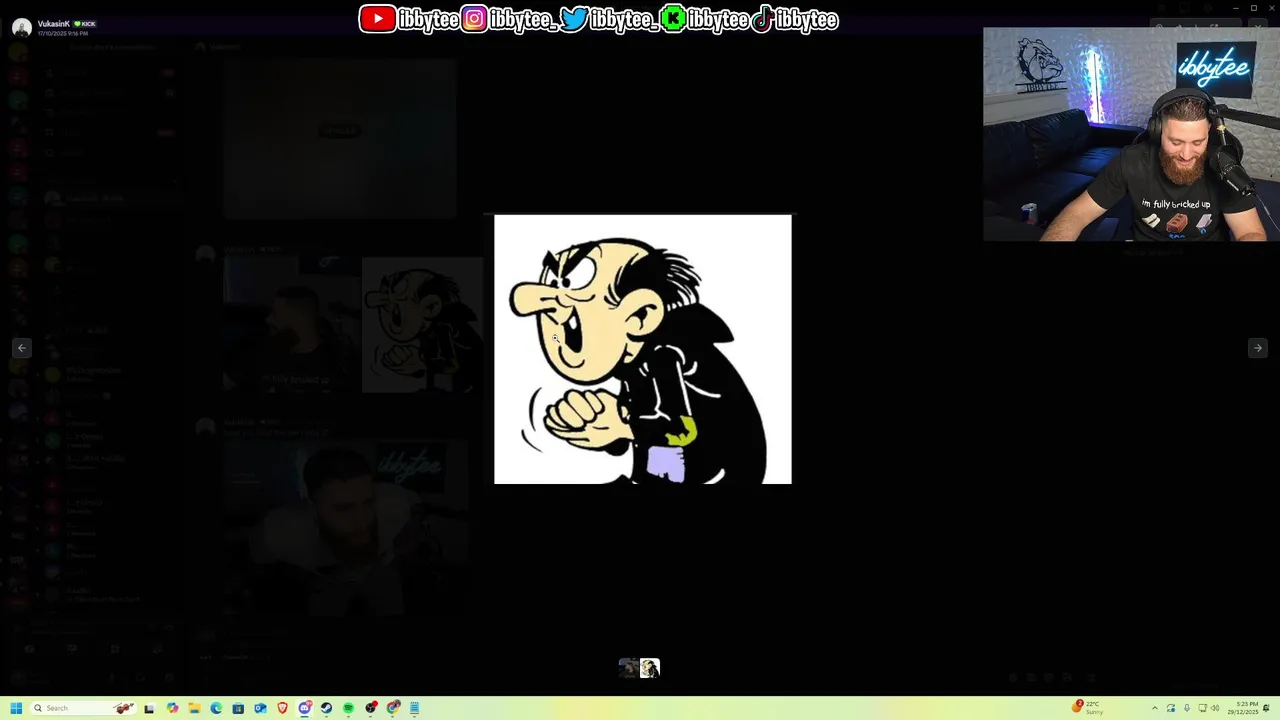Viewport: 1280px width, 720px height.
Task: Select the Gargamel thumbnail in the carousel
Action: coord(650,668)
